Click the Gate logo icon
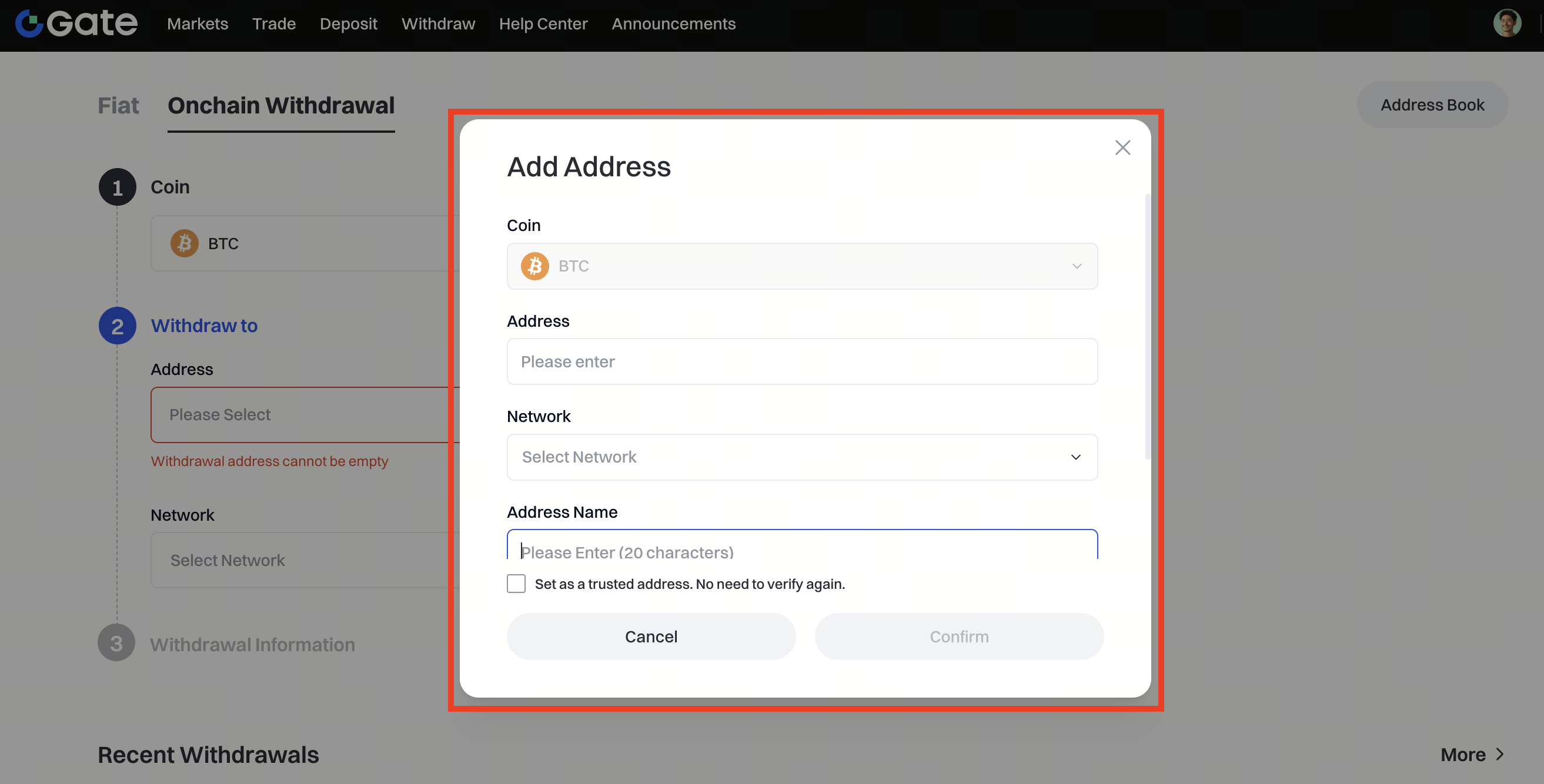This screenshot has height=784, width=1544. (29, 24)
